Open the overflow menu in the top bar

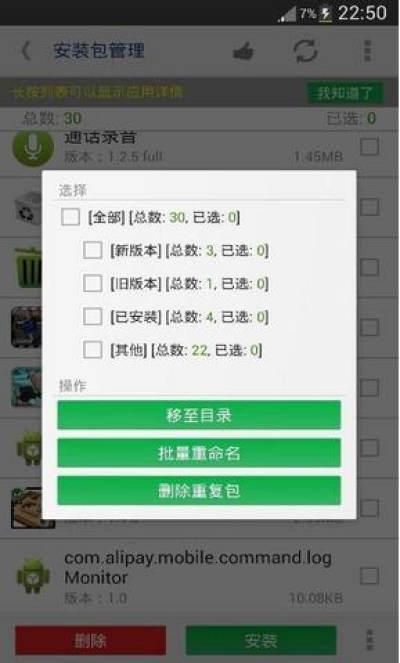pyautogui.click(x=368, y=51)
